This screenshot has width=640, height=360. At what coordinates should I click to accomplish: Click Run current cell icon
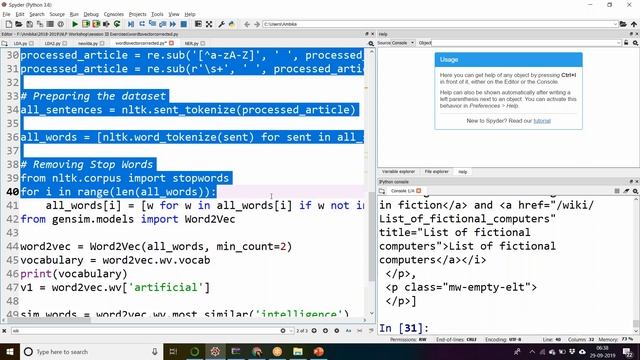(x=86, y=24)
